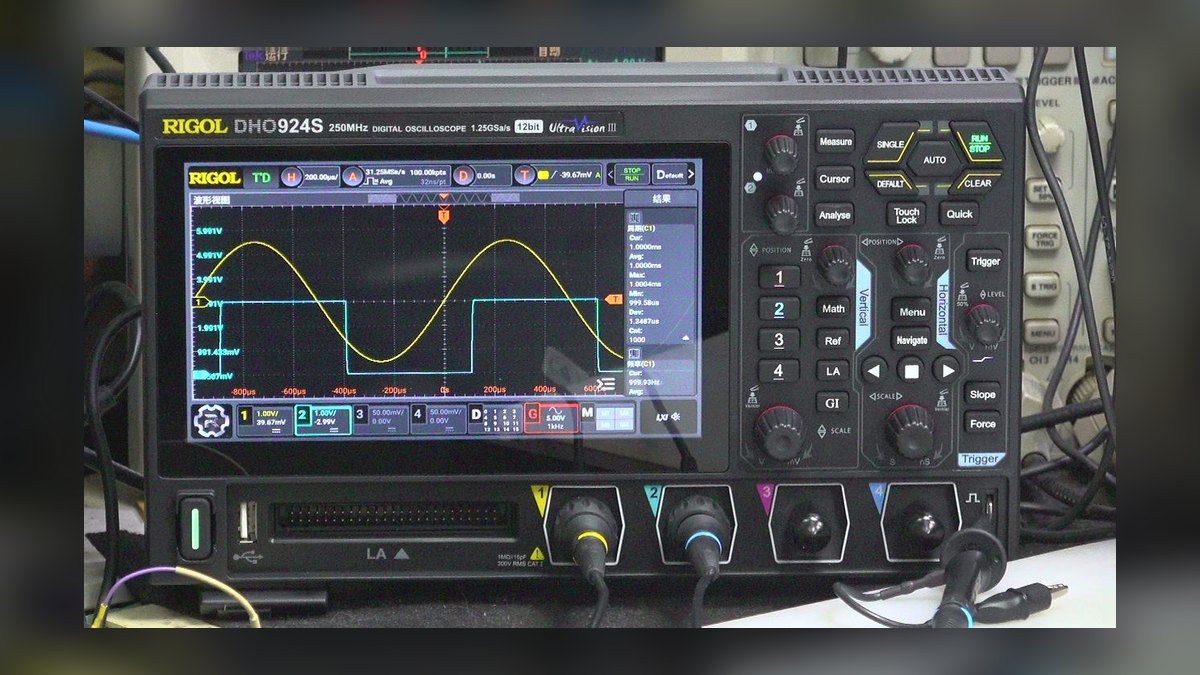Open the horizontal Menu key
Image resolution: width=1200 pixels, height=675 pixels.
[x=911, y=312]
